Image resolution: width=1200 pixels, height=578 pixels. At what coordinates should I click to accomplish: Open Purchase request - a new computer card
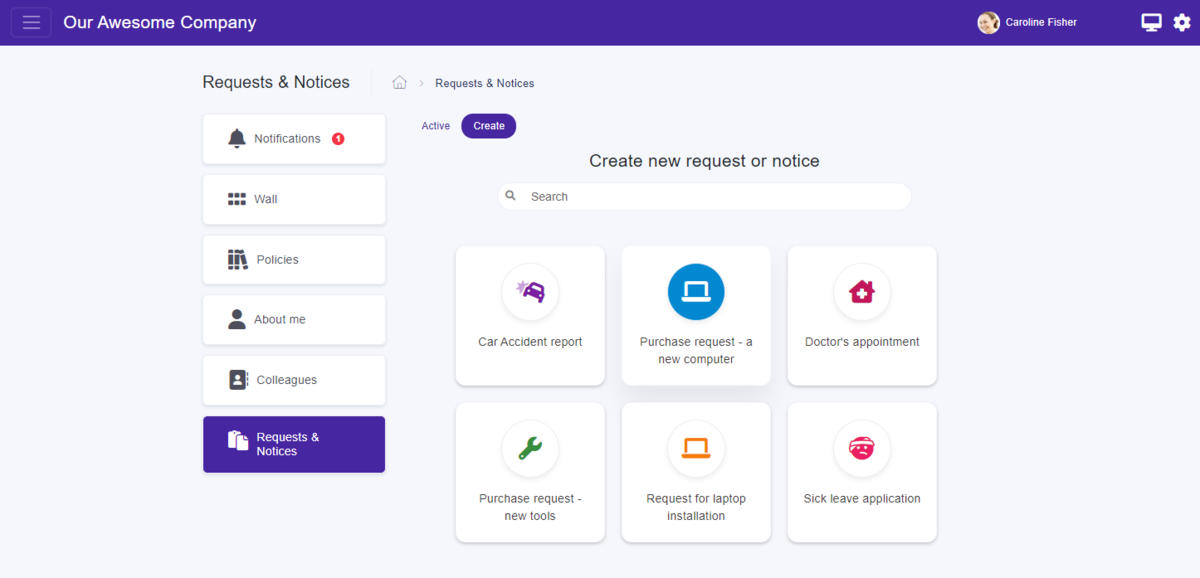pos(696,316)
